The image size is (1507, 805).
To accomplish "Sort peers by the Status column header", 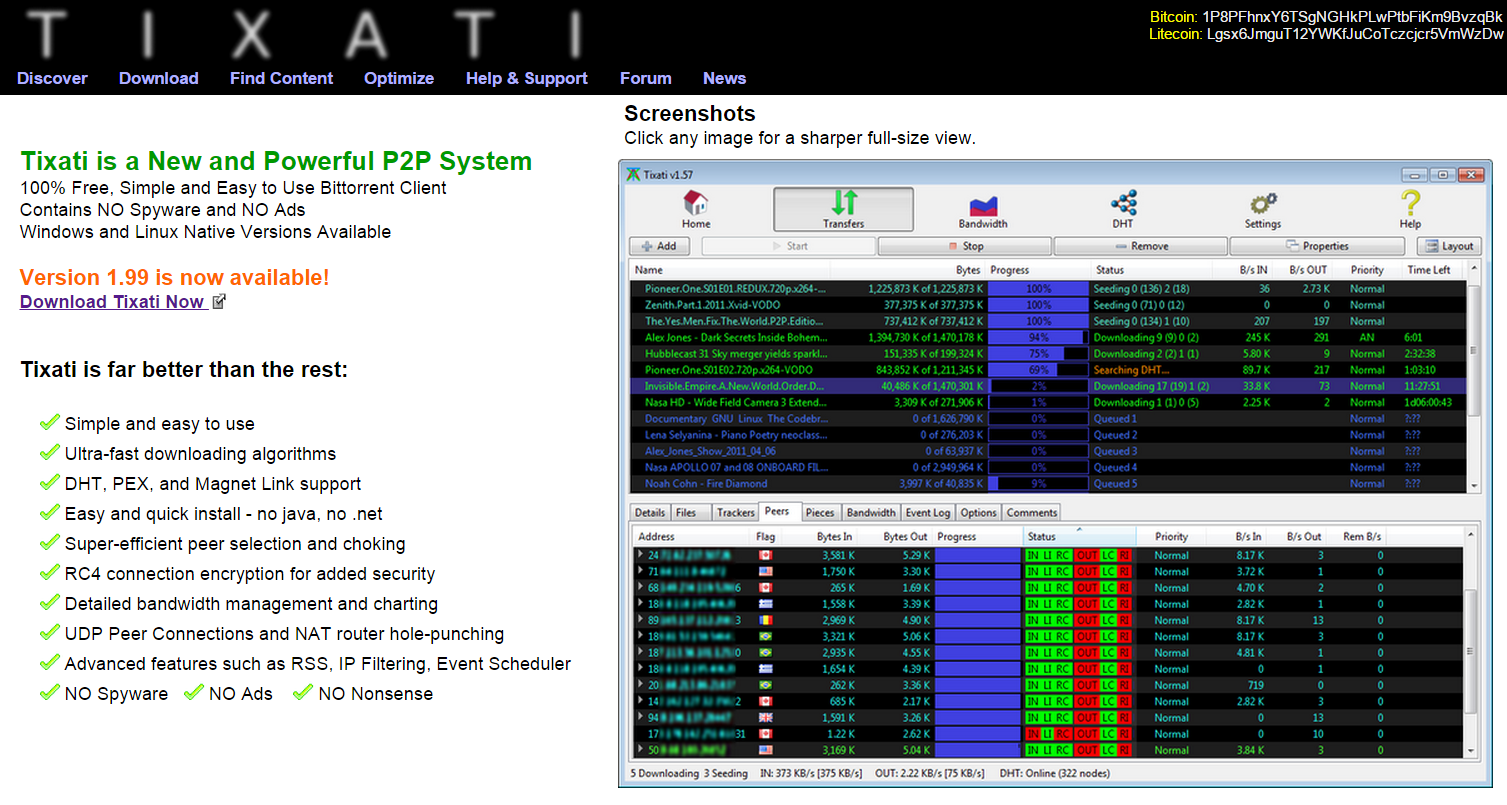I will pyautogui.click(x=1079, y=537).
